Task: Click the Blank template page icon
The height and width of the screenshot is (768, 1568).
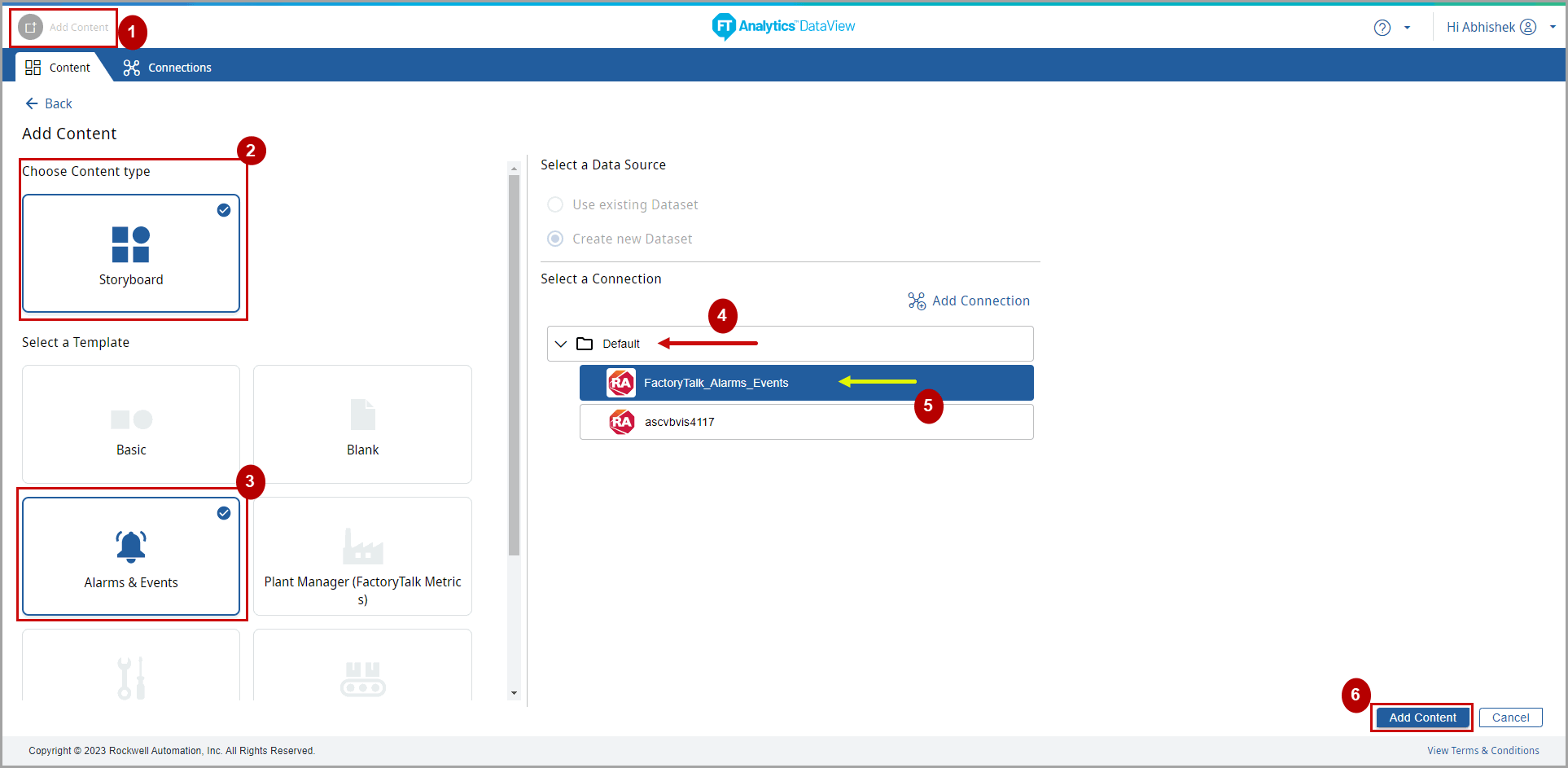Action: [362, 415]
